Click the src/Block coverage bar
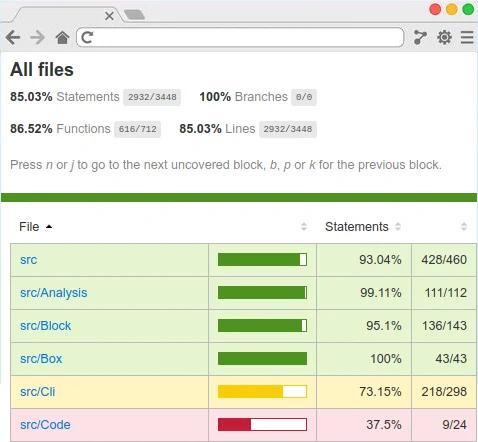The image size is (478, 442). (262, 326)
